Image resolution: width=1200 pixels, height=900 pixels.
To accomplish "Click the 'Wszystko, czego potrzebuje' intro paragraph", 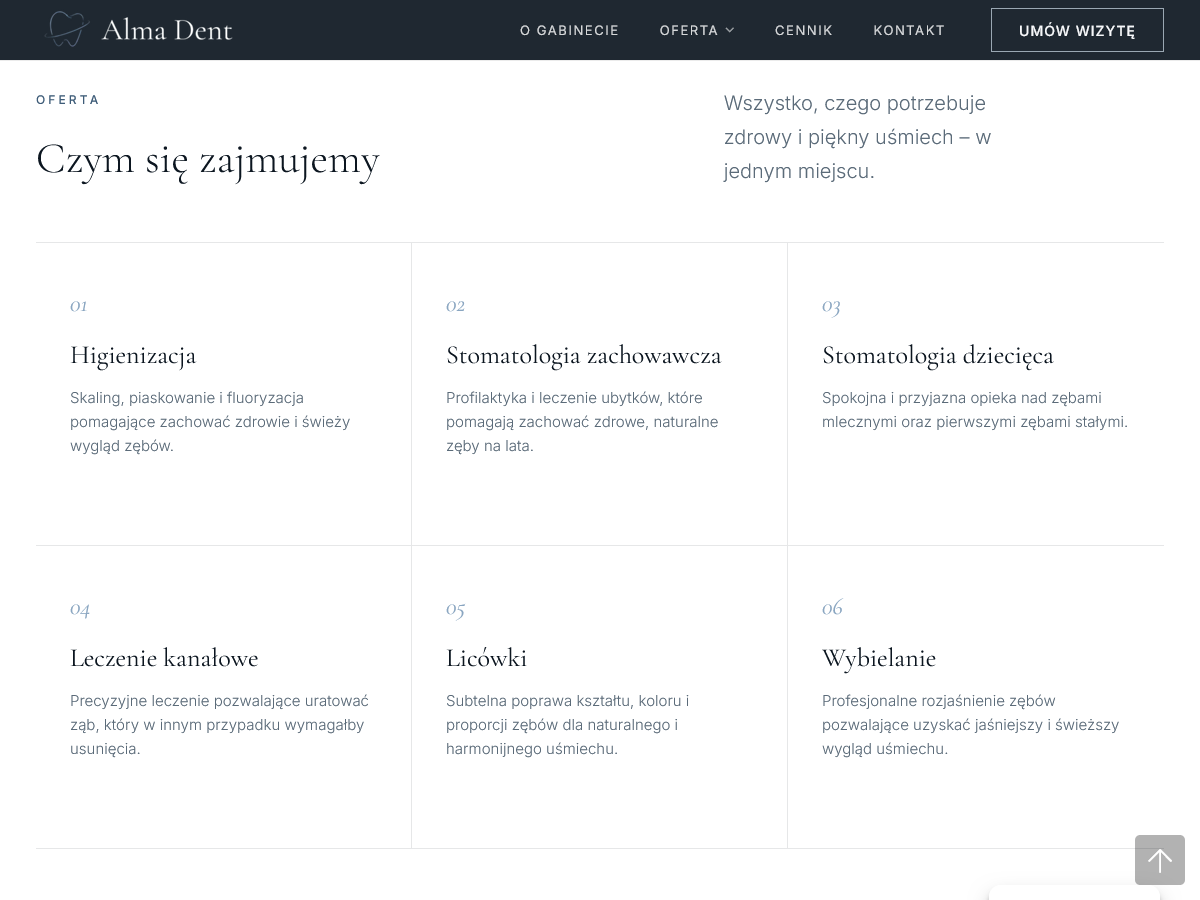I will click(857, 137).
